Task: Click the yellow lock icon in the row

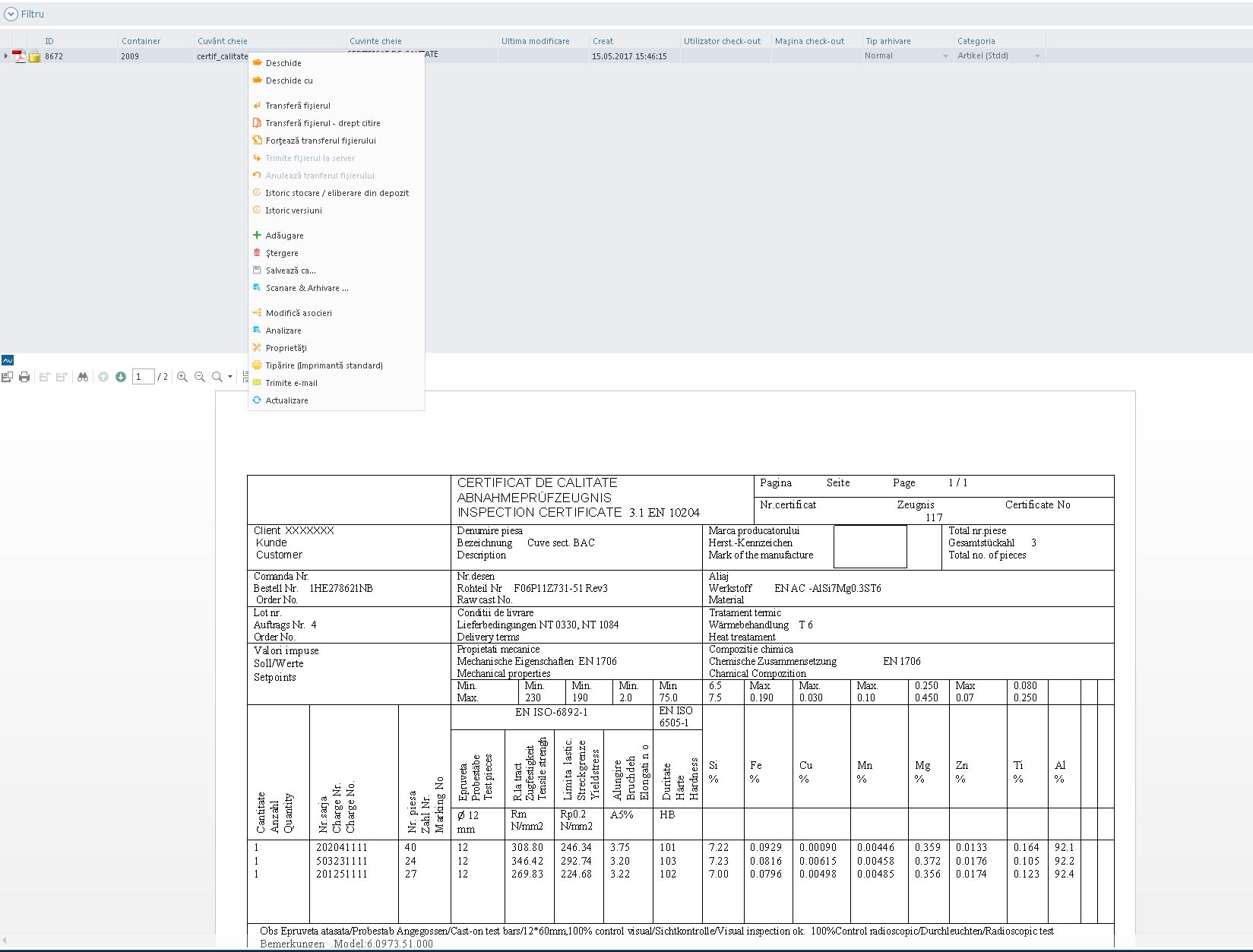Action: click(x=34, y=56)
